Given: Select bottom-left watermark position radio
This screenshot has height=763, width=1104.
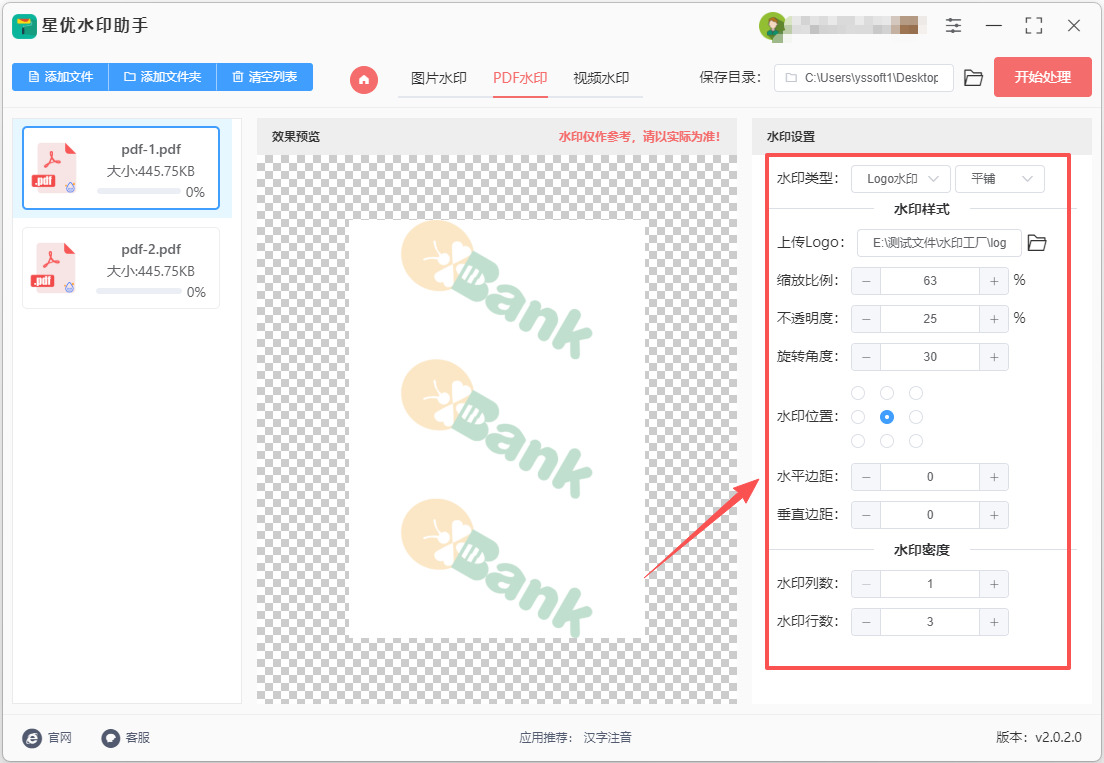Looking at the screenshot, I should pyautogui.click(x=858, y=441).
